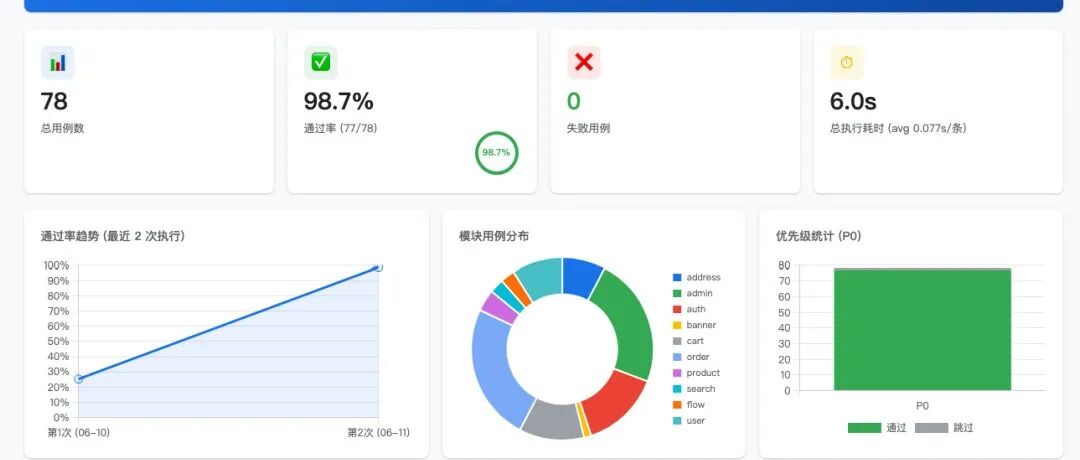Click the 通过率趋势 chart title

(x=113, y=236)
